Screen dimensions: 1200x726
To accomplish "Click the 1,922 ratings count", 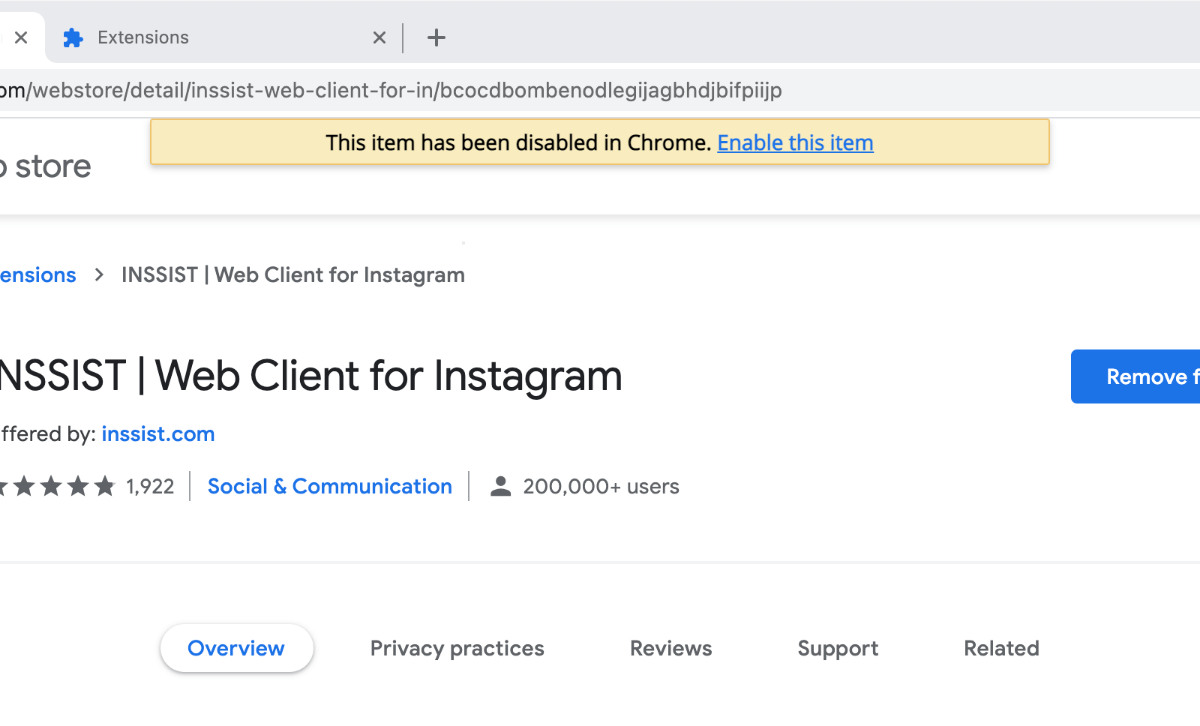I will point(150,487).
